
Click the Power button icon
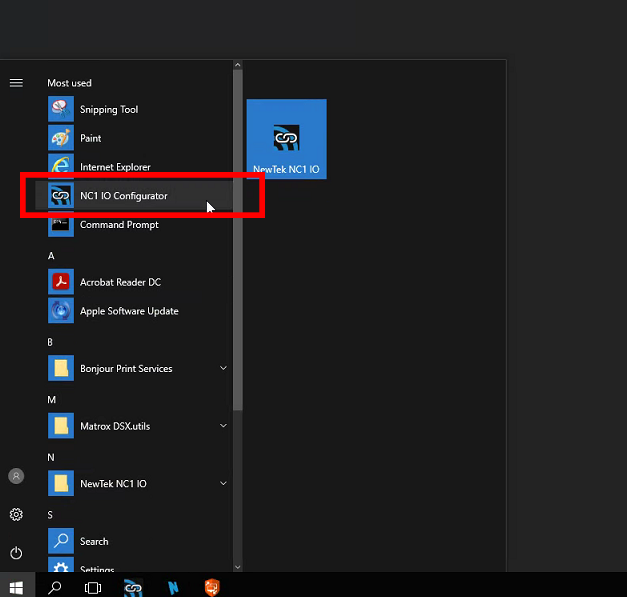[16, 552]
